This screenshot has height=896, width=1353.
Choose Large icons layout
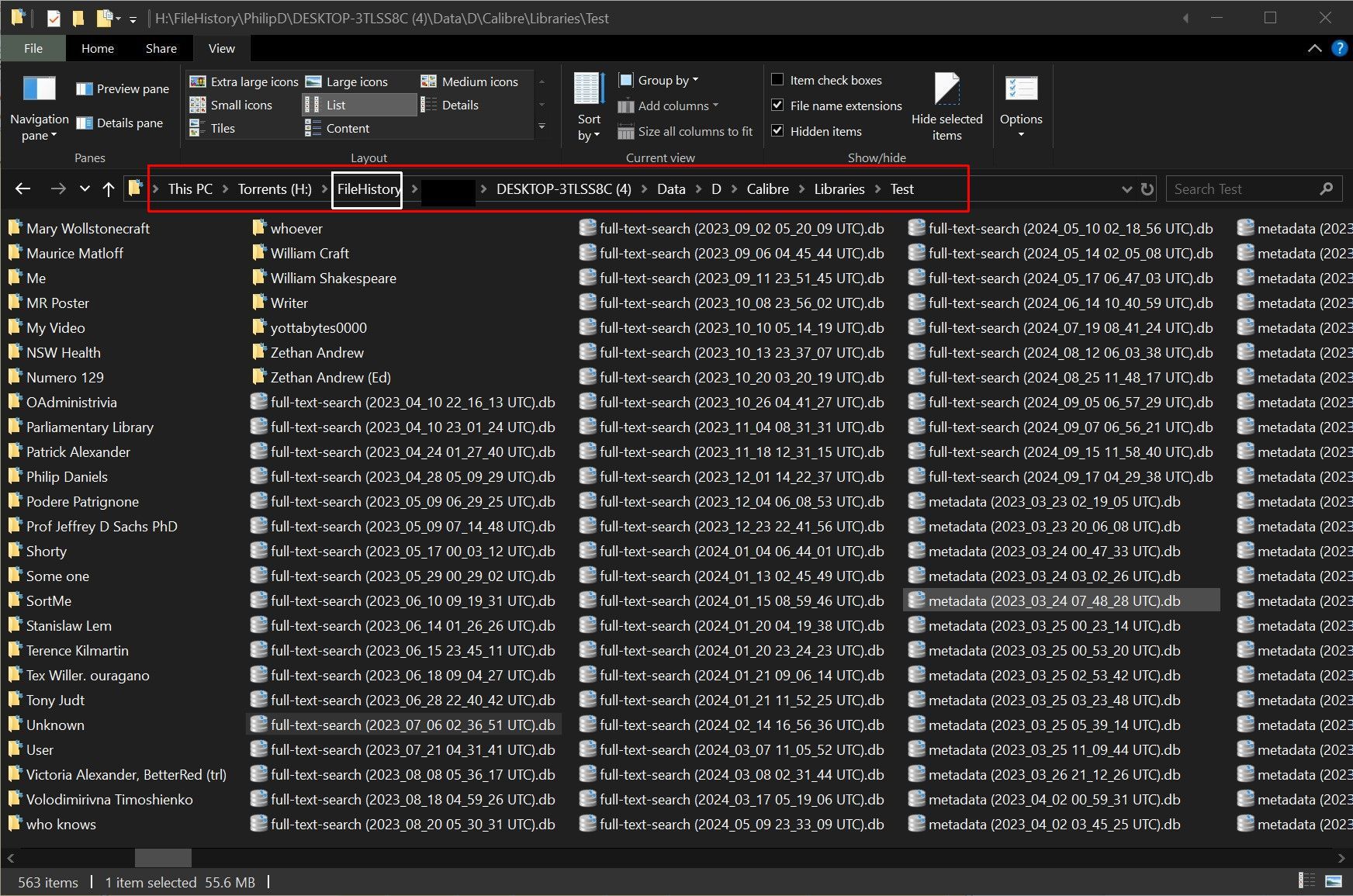coord(346,81)
